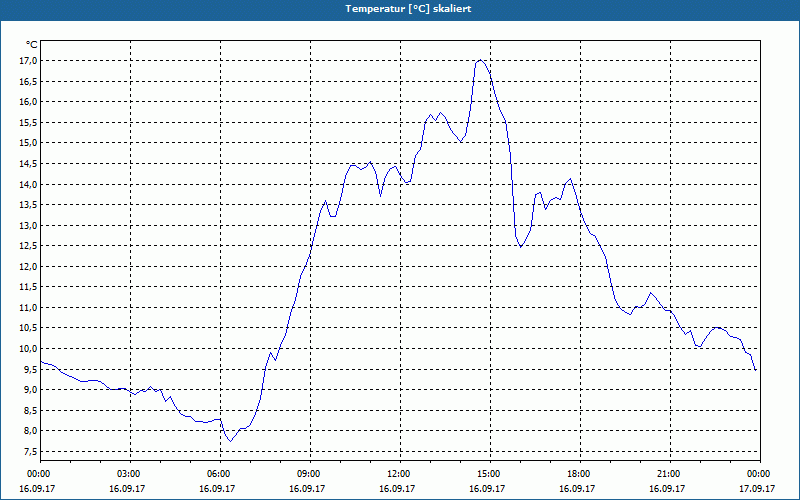Viewport: 800px width, 500px height.
Task: Select the 7,5 y-axis label
Action: pos(30,452)
